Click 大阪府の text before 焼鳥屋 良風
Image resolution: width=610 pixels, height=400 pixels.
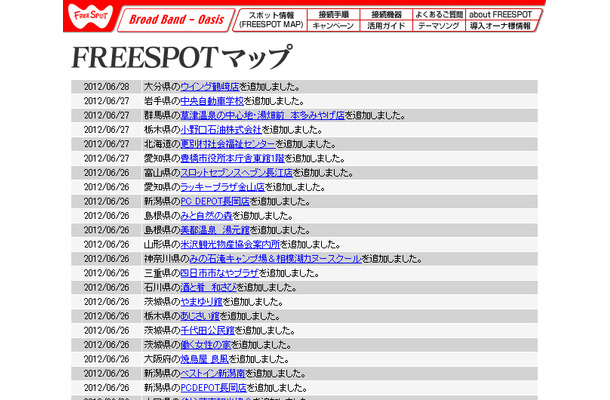(x=162, y=359)
